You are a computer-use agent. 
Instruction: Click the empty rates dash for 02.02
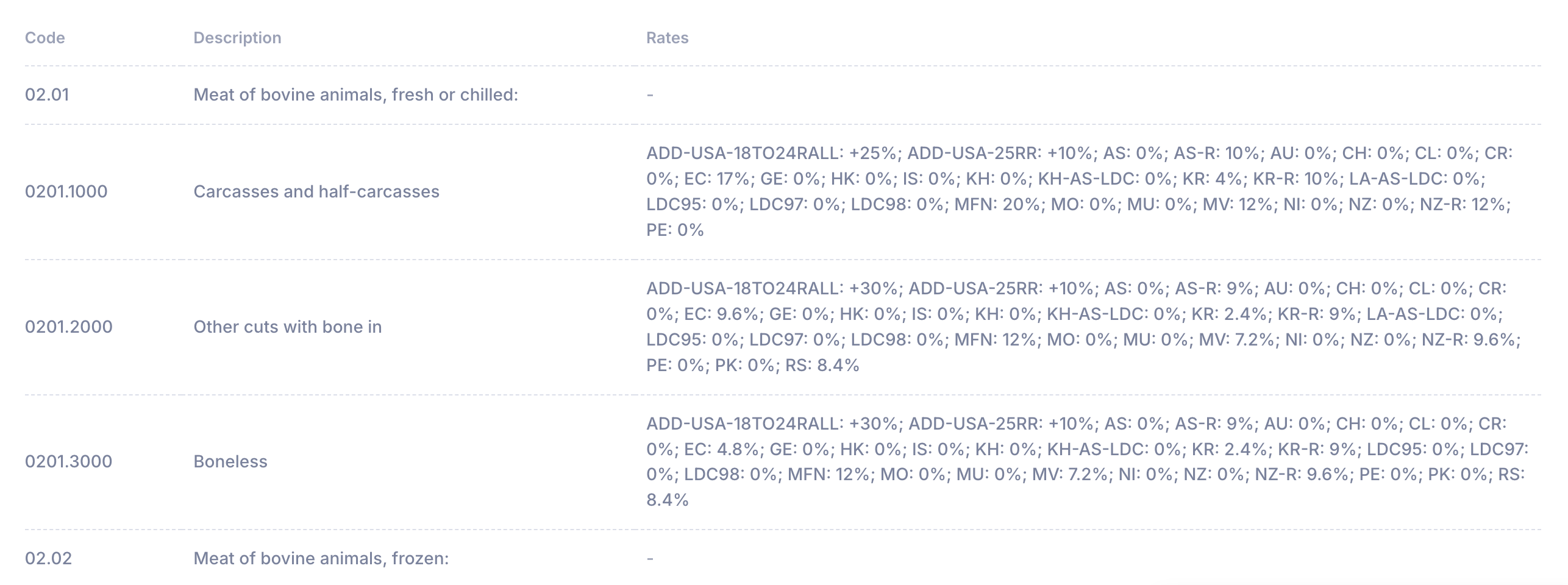tap(650, 558)
